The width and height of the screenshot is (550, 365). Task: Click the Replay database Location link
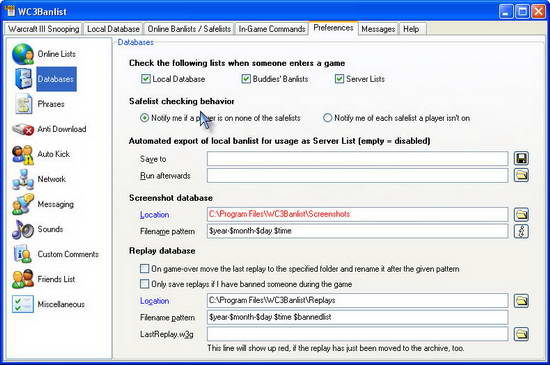point(154,301)
